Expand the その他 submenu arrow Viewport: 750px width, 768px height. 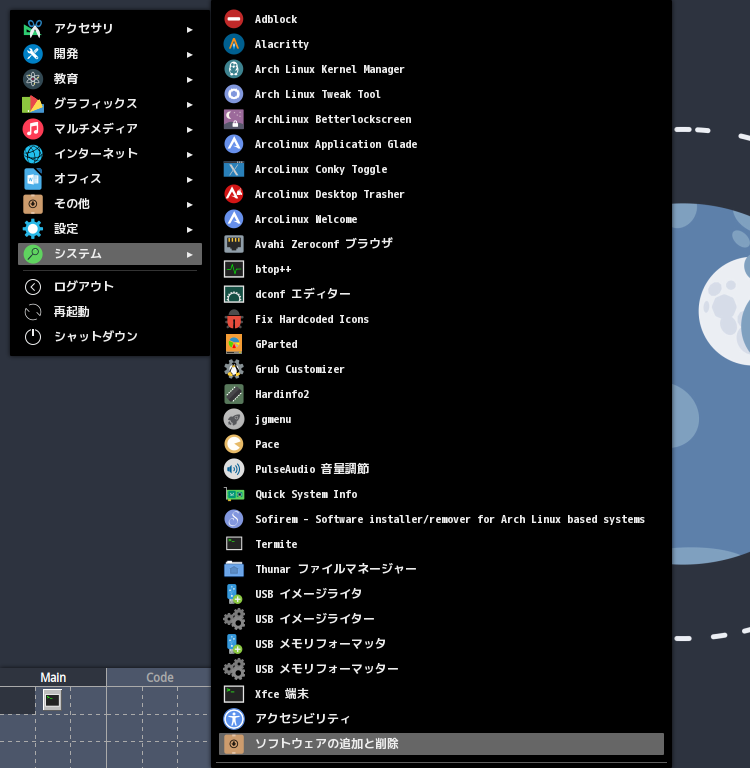[x=190, y=204]
